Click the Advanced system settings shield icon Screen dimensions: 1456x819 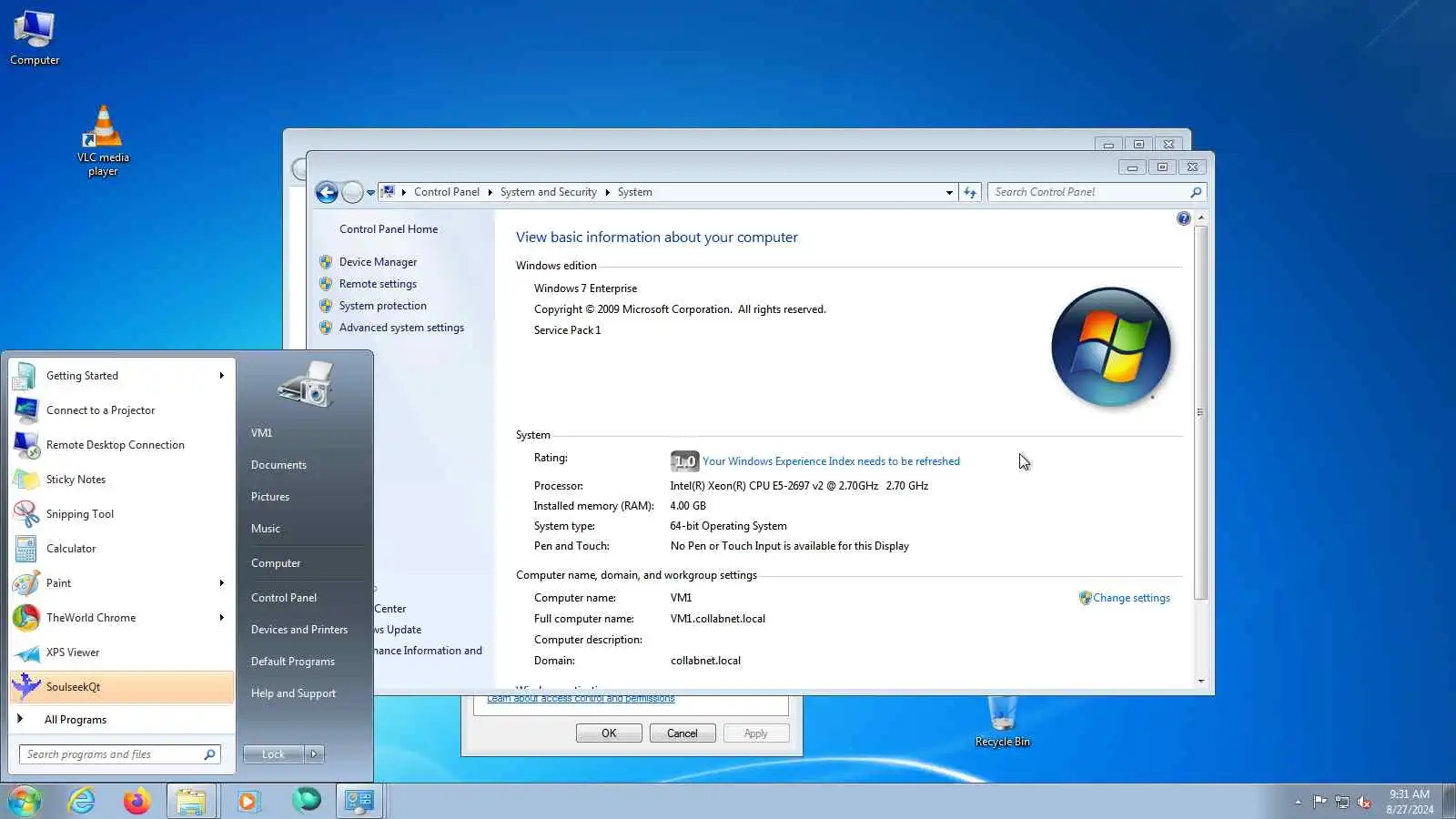coord(326,328)
